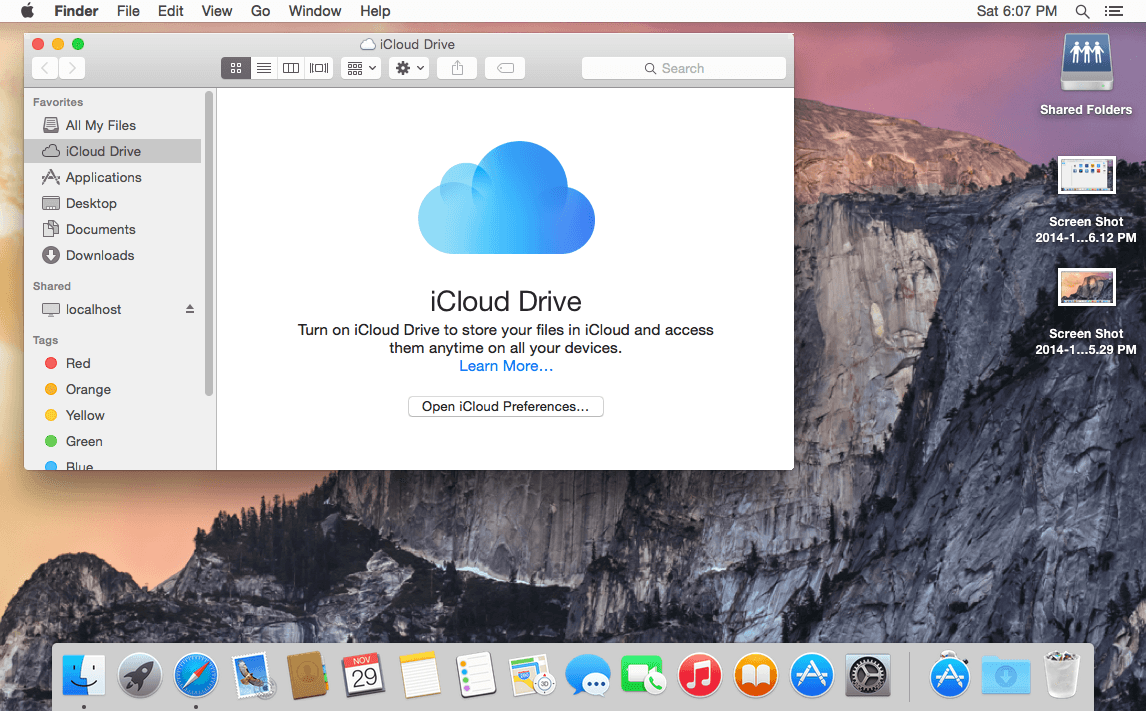The width and height of the screenshot is (1146, 711).
Task: Open the Go menu
Action: click(260, 11)
